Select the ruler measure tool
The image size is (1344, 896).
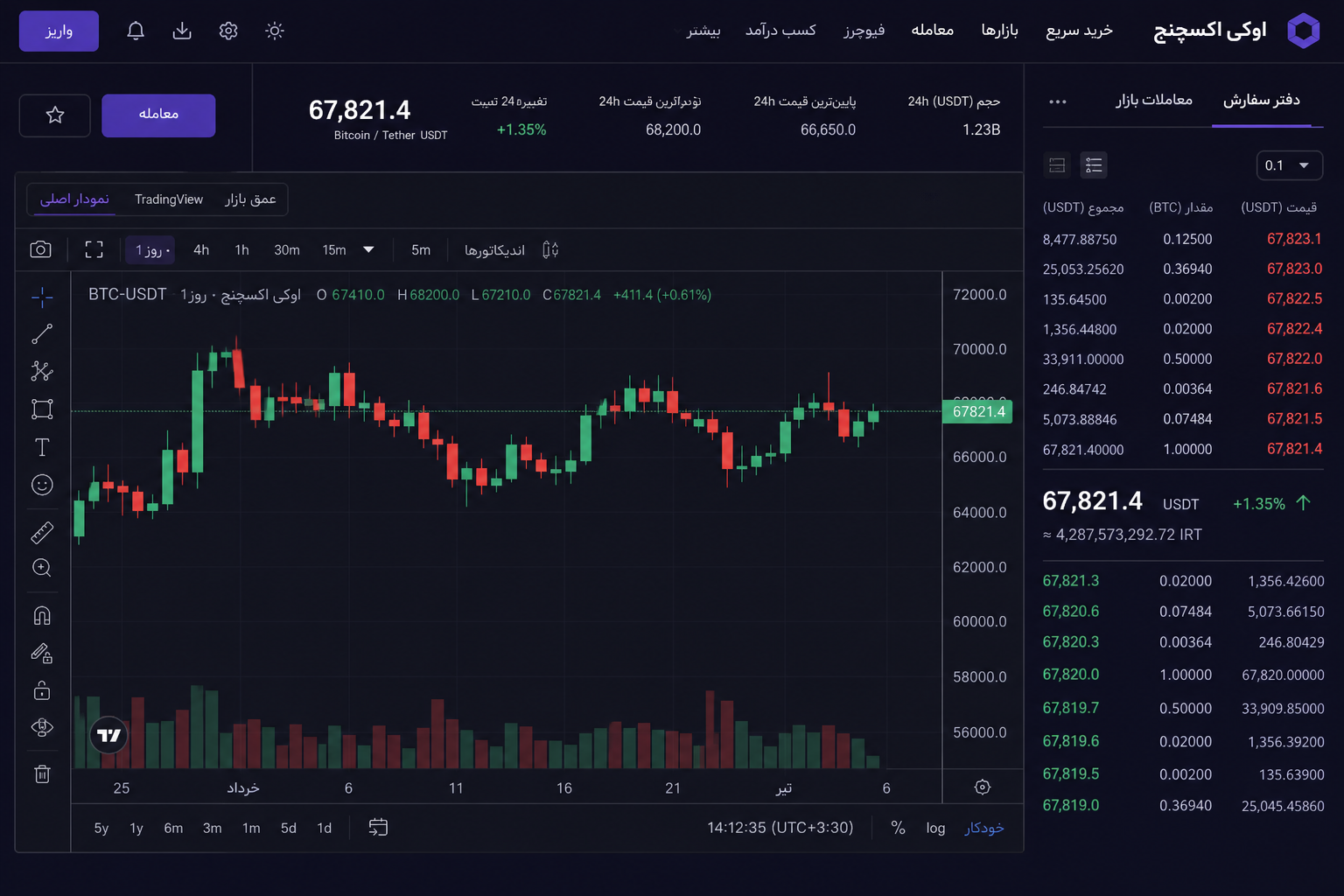click(x=42, y=532)
